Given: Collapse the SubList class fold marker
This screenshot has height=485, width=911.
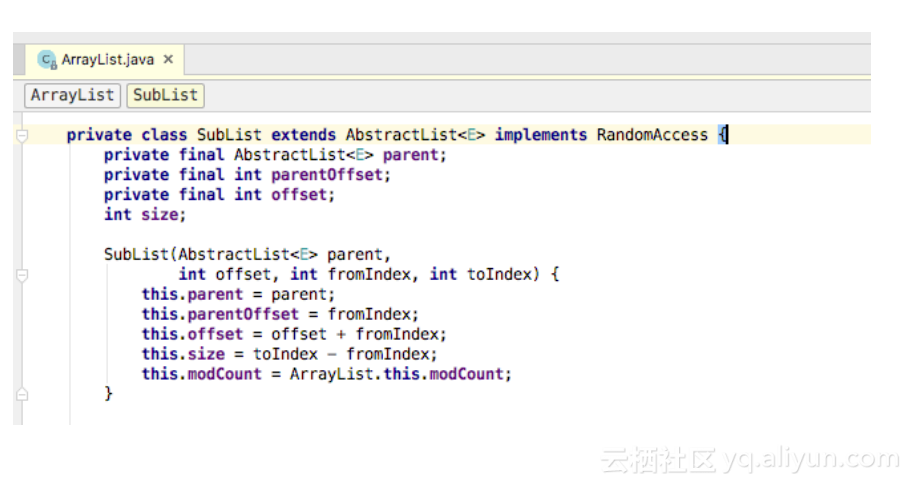Looking at the screenshot, I should (x=22, y=135).
